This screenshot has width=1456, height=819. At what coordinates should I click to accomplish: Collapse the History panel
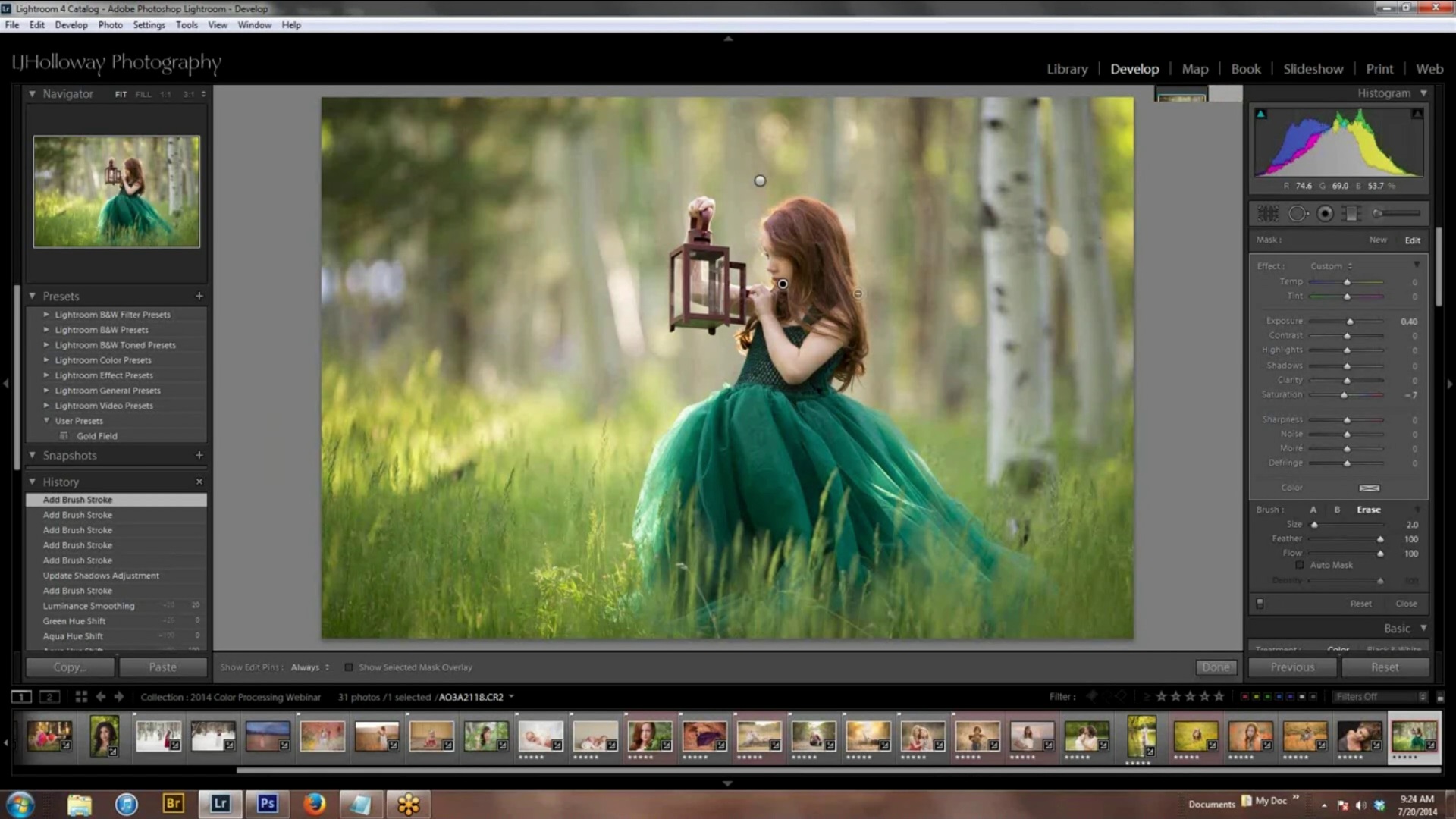pyautogui.click(x=32, y=482)
